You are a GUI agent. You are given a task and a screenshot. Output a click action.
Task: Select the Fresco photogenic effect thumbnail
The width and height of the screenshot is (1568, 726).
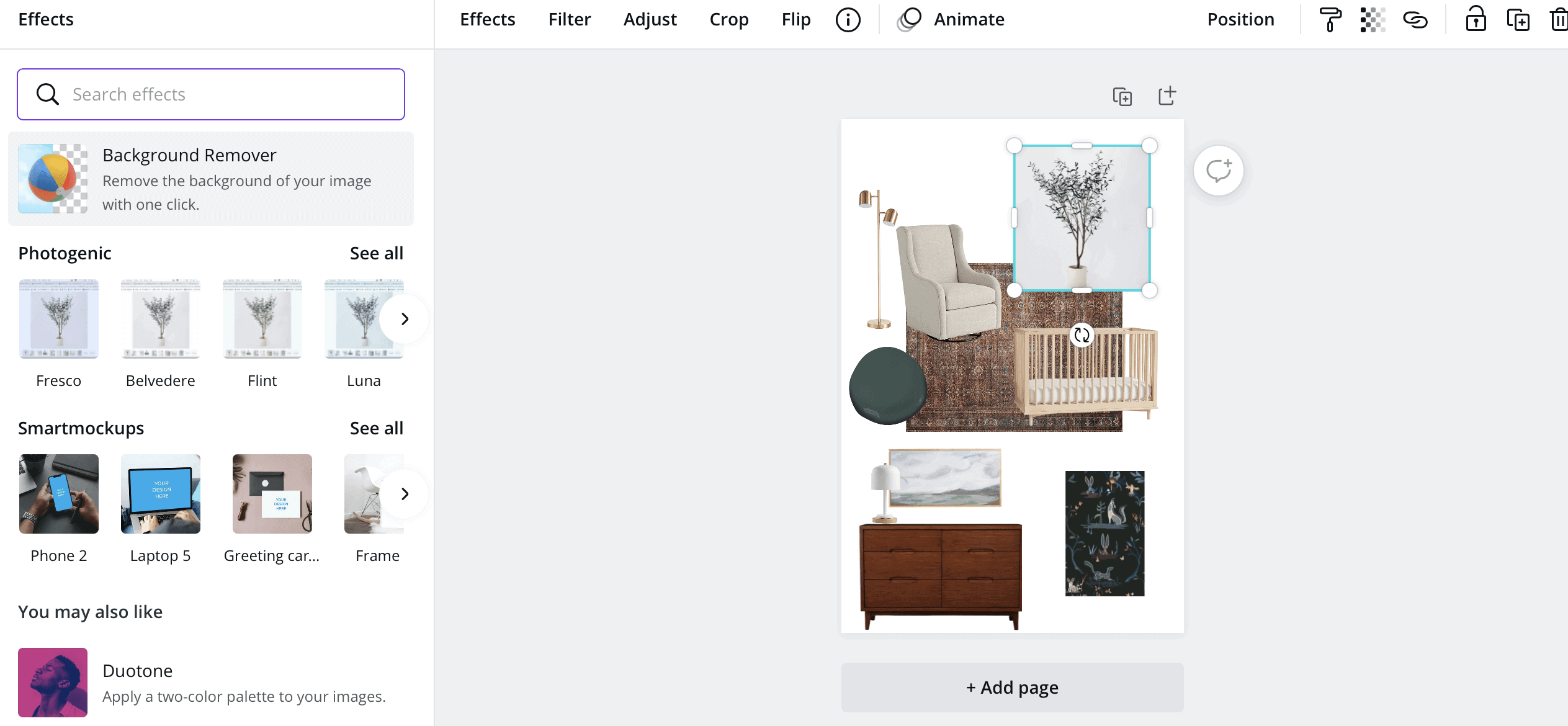click(x=58, y=317)
